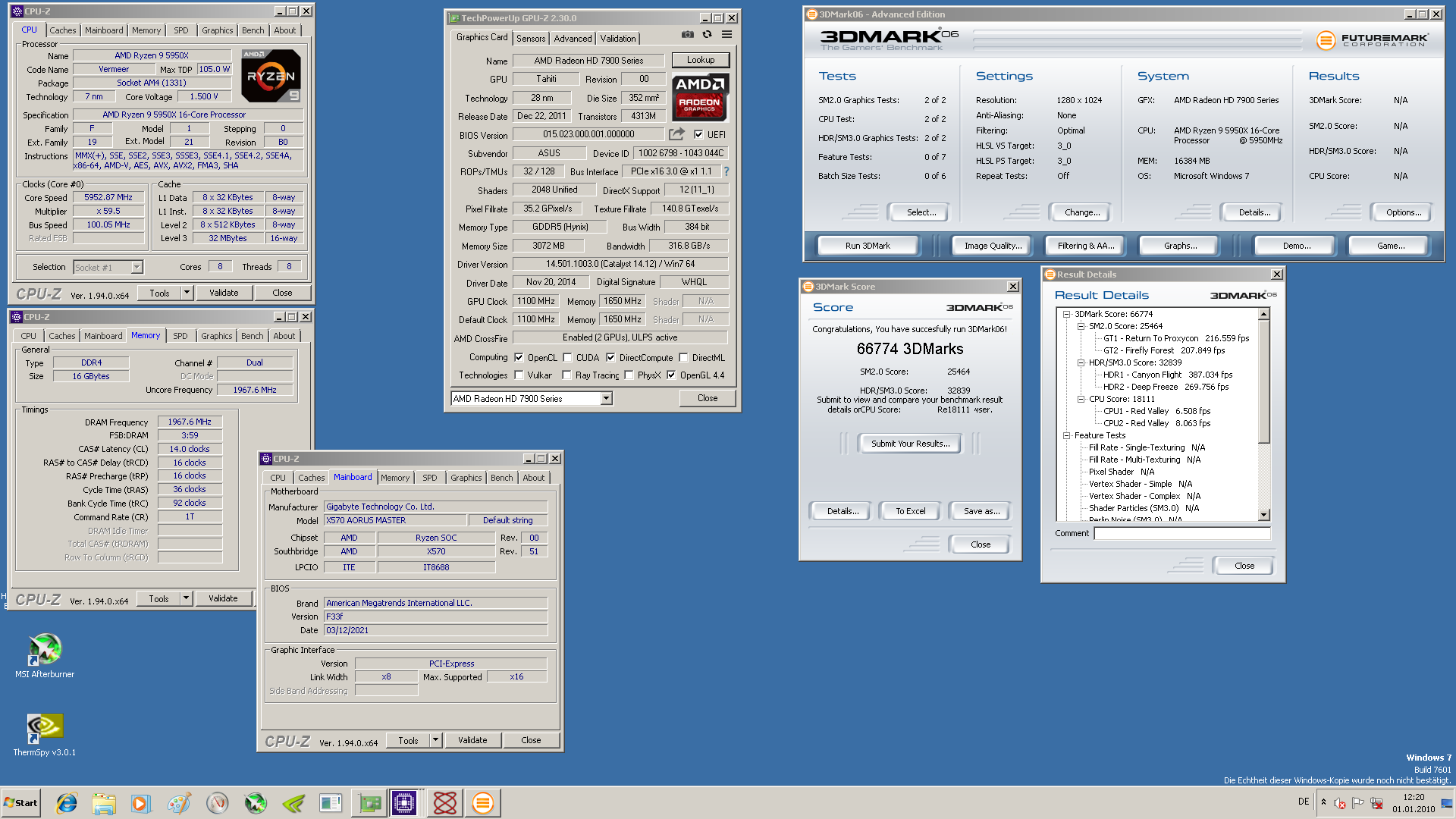Toggle the CUDA checkbox
The height and width of the screenshot is (819, 1456).
[x=567, y=358]
